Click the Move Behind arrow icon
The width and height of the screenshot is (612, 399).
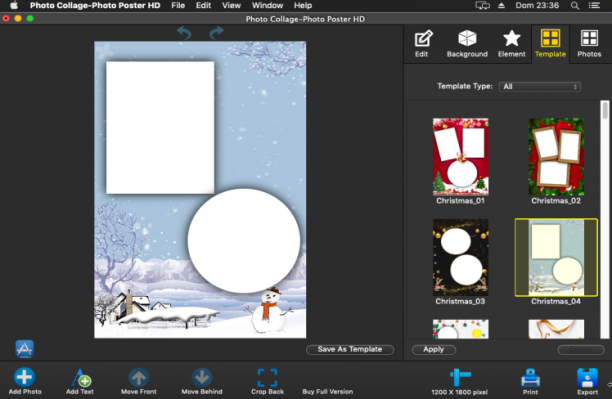coord(202,378)
